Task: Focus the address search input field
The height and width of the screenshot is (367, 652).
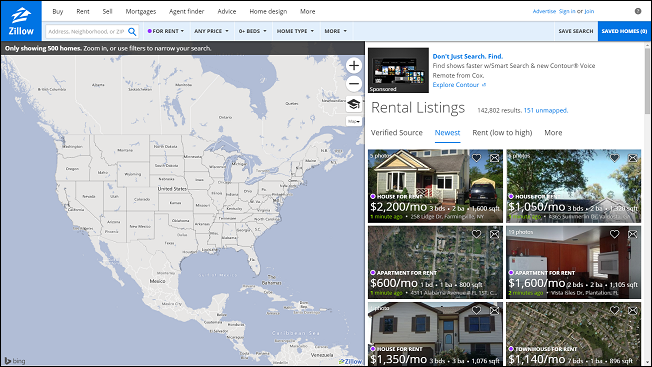Action: 86,32
